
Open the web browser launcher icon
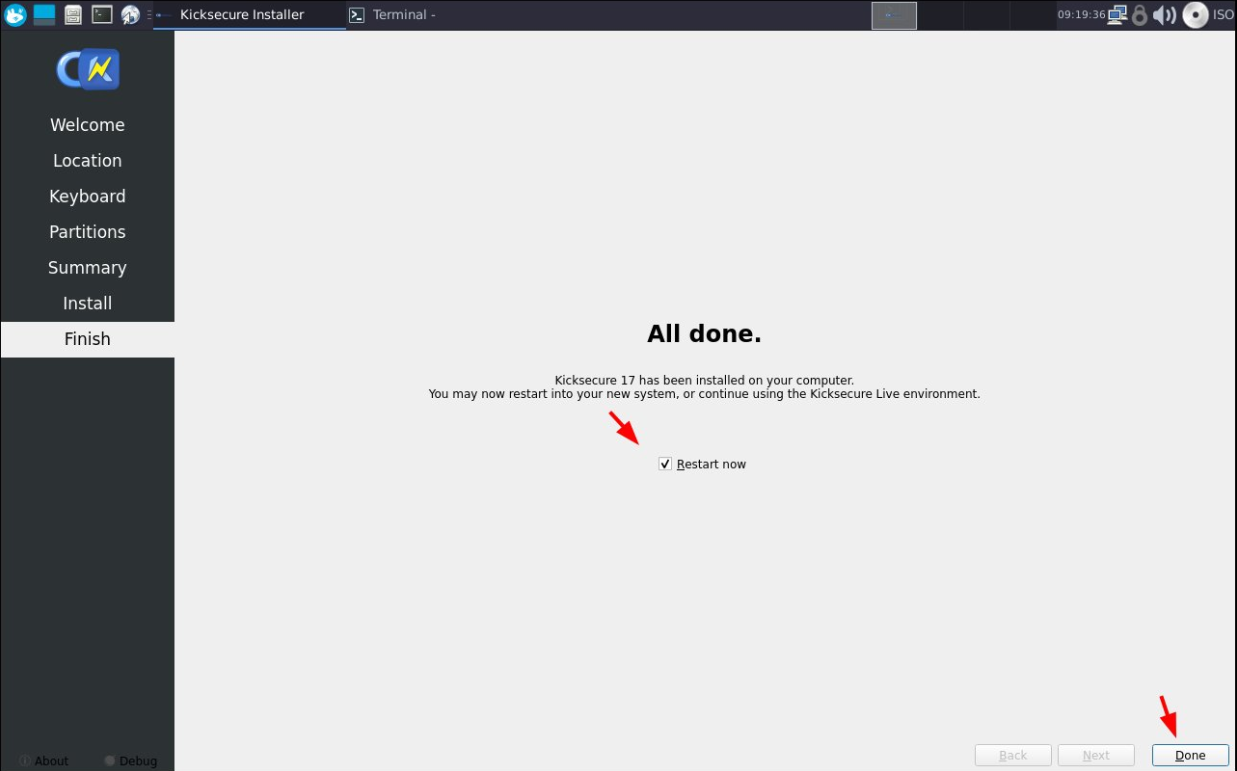tap(130, 15)
